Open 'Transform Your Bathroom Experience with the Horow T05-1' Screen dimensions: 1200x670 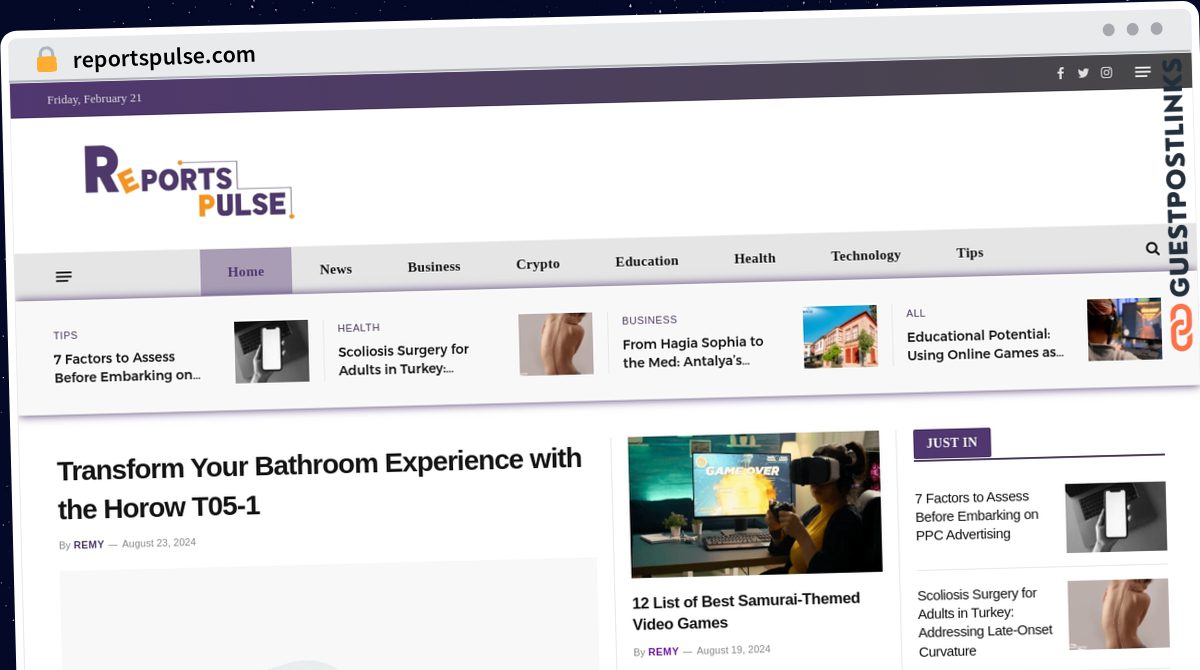(x=319, y=484)
